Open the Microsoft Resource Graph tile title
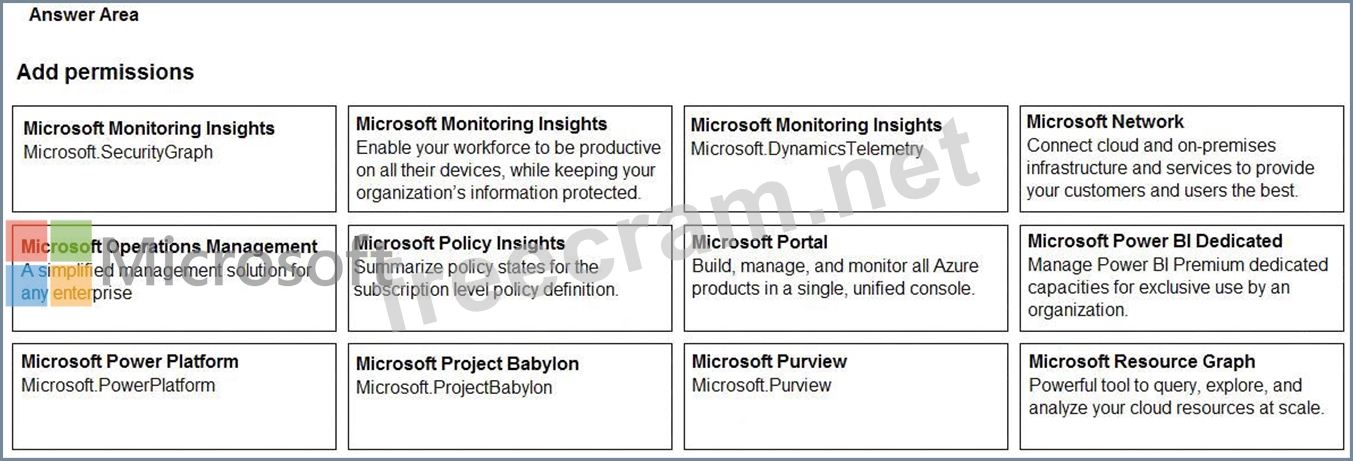The image size is (1353, 461). [1141, 362]
